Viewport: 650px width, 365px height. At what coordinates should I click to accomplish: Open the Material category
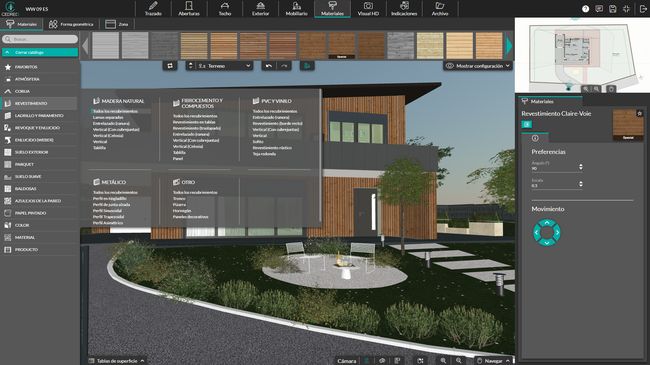[x=40, y=237]
